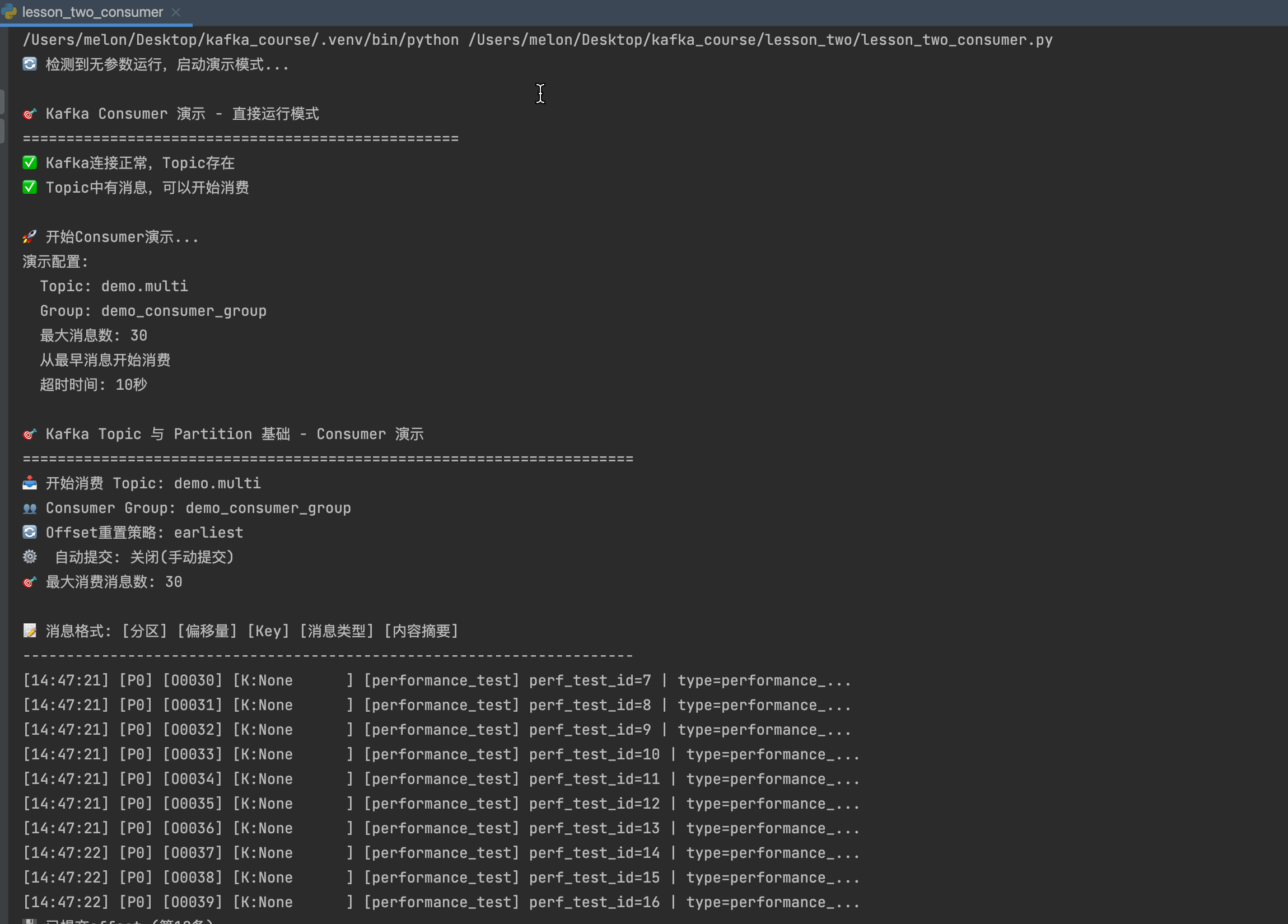Click the rocket emoji before 开始Consumer演示
This screenshot has width=1288, height=924.
pyautogui.click(x=30, y=237)
